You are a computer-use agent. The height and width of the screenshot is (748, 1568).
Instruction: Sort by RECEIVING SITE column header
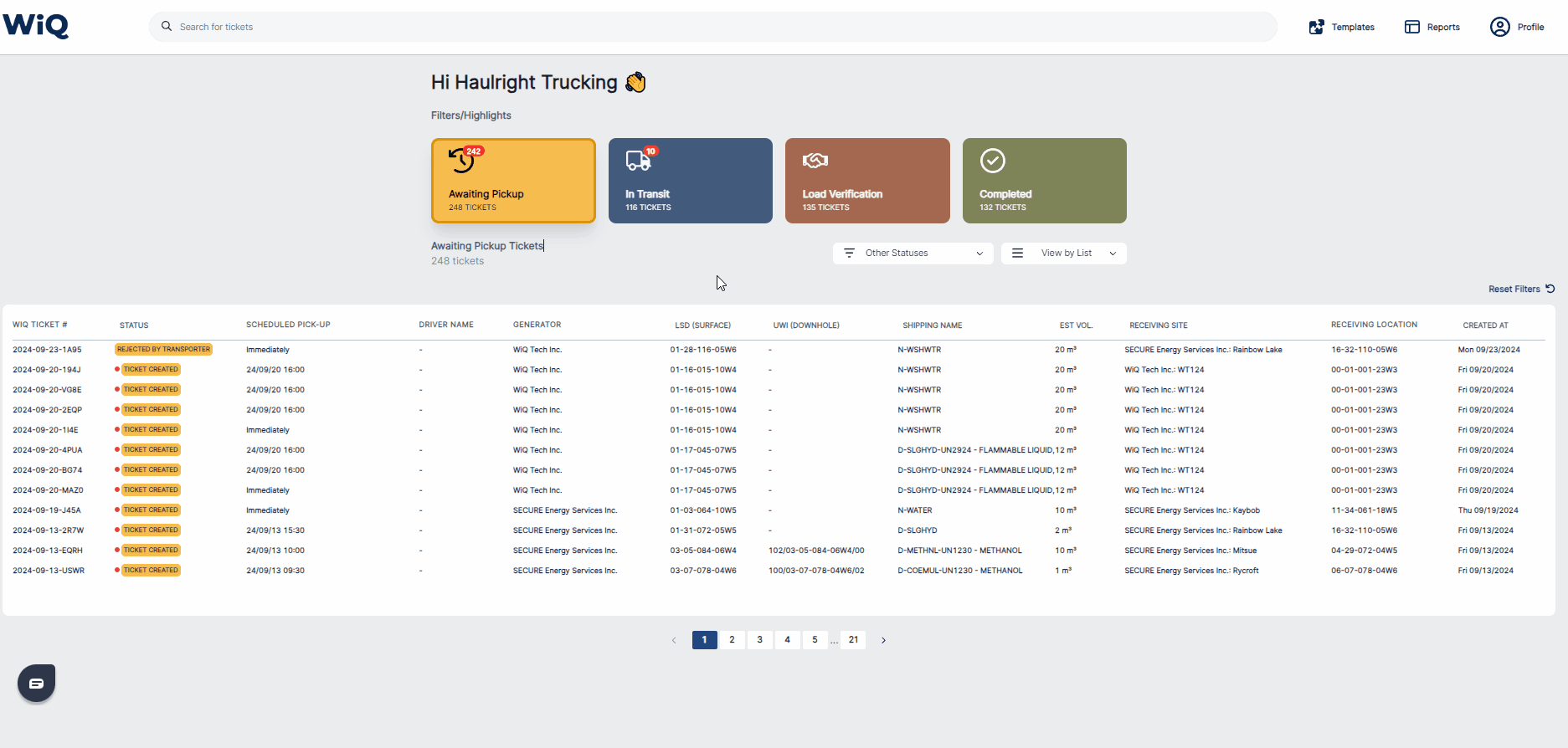coord(1159,325)
